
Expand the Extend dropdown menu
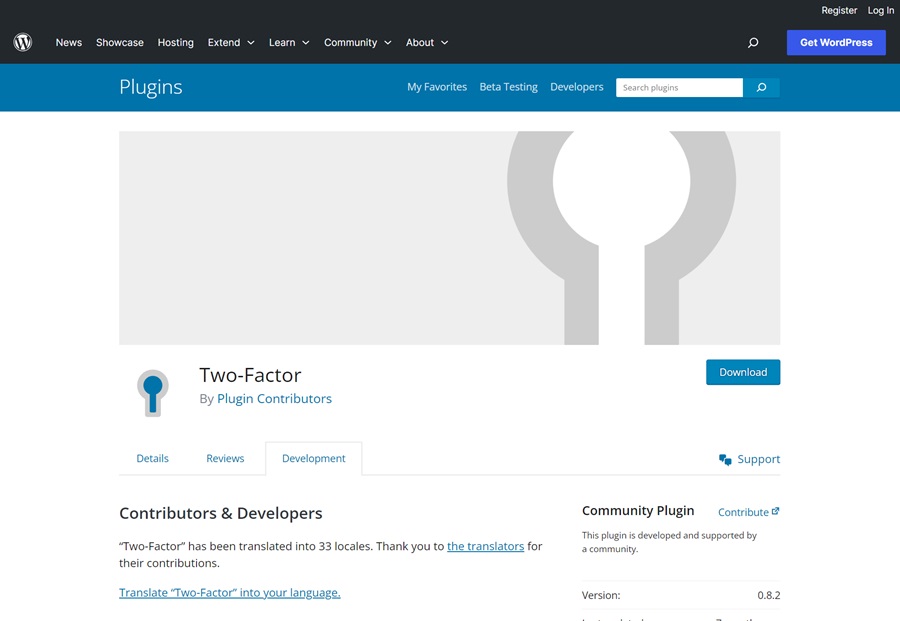(x=224, y=42)
